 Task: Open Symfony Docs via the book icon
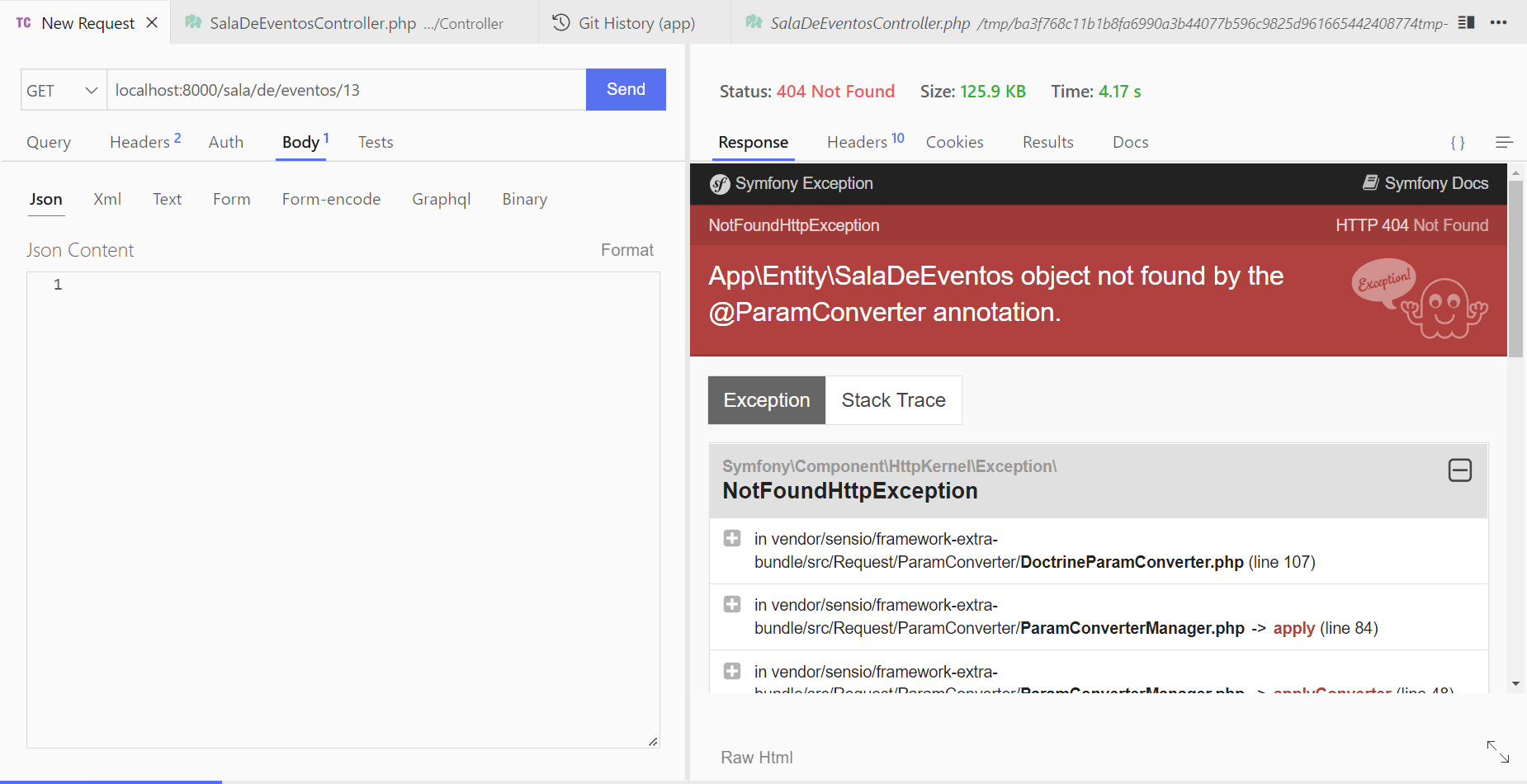[1370, 183]
